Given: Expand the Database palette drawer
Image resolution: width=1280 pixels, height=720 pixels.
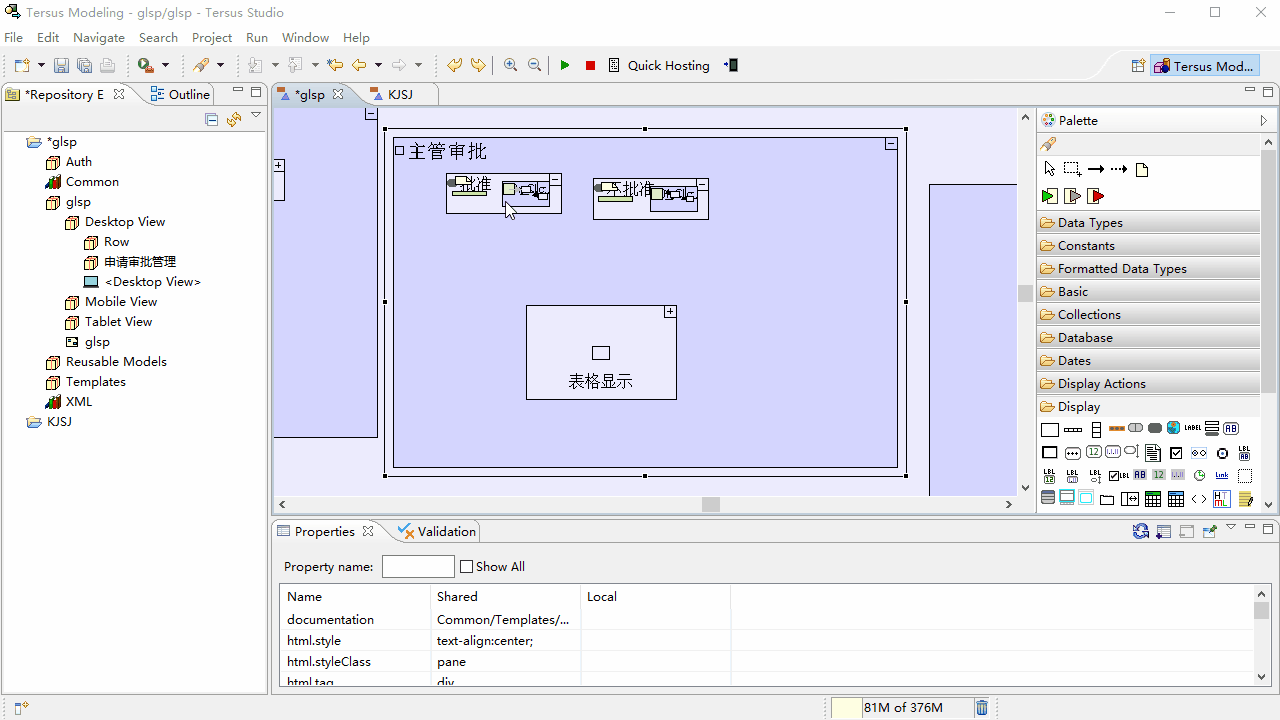Looking at the screenshot, I should click(x=1149, y=338).
